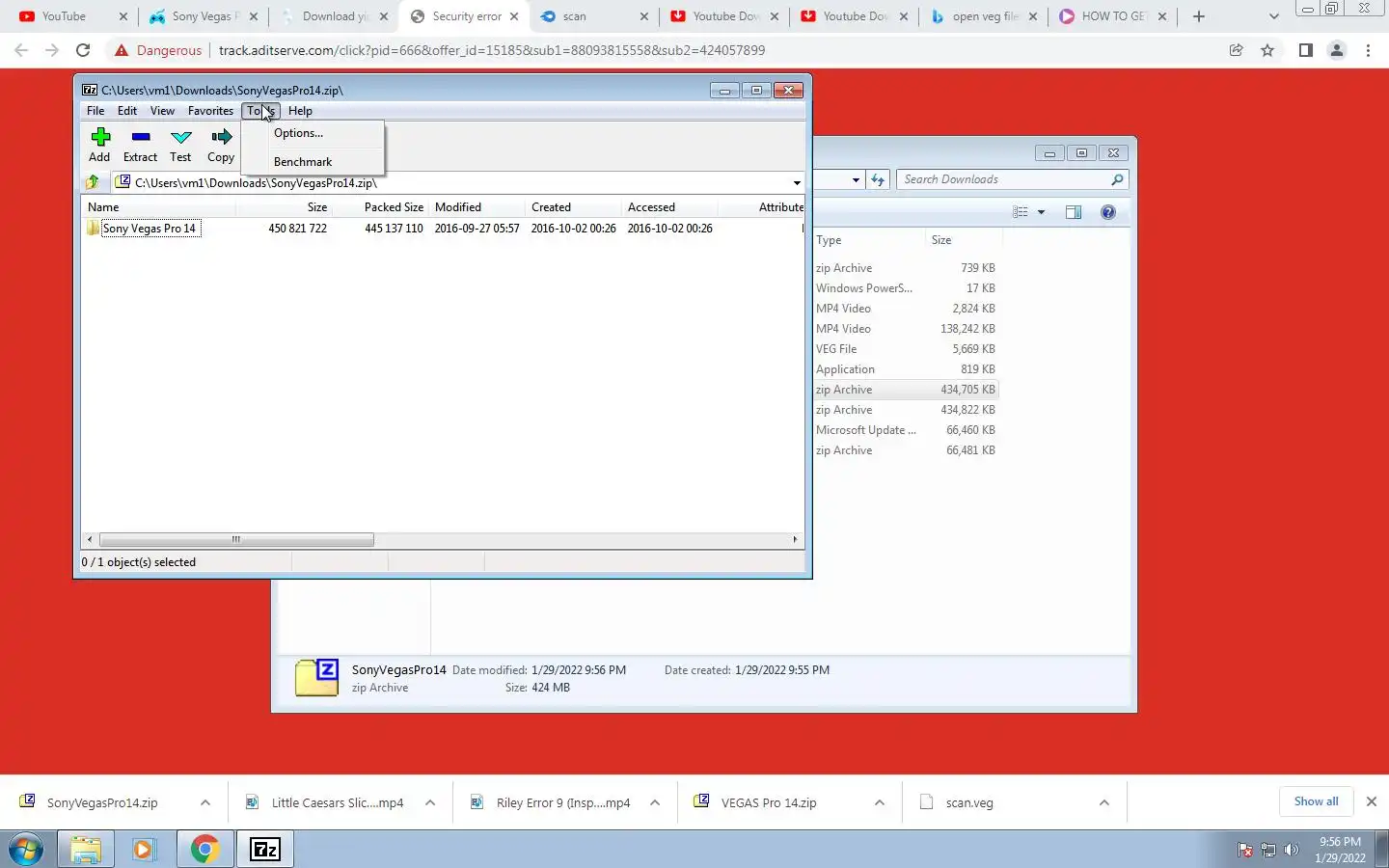This screenshot has width=1389, height=868.
Task: Switch to the Sony Vegas browser tab
Action: 202,16
